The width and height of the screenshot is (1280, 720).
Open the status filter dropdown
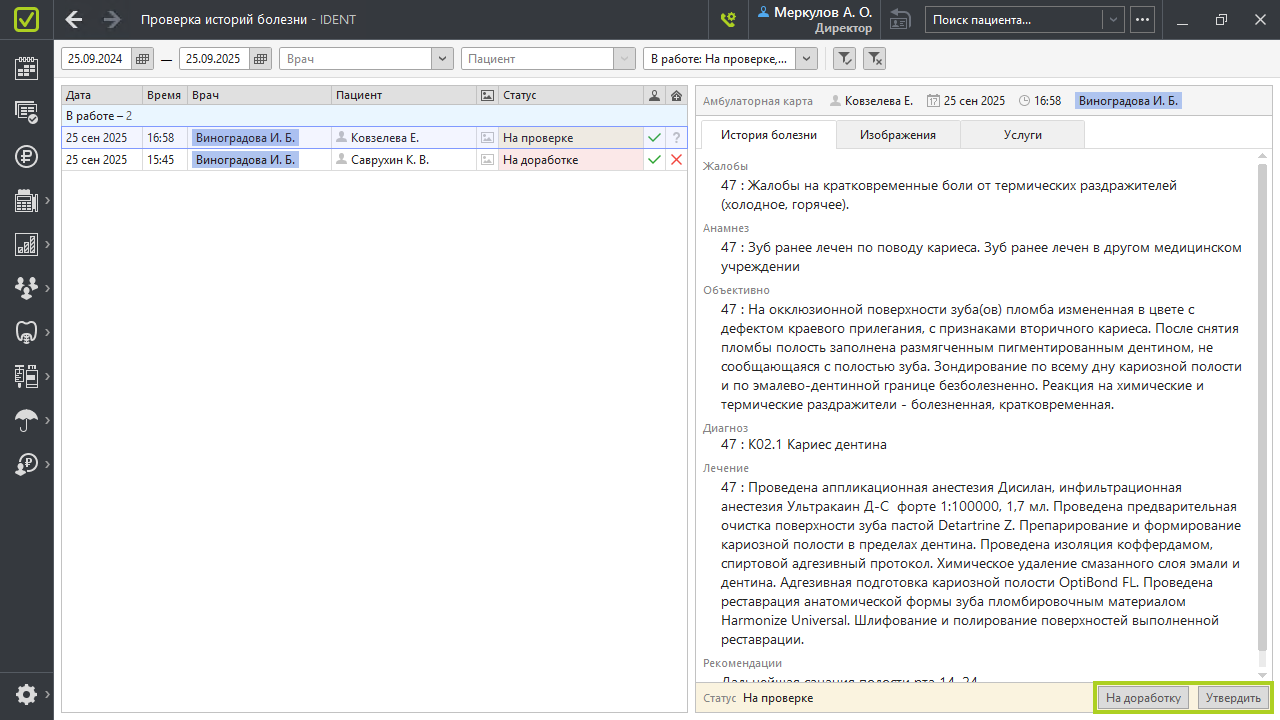pos(806,59)
